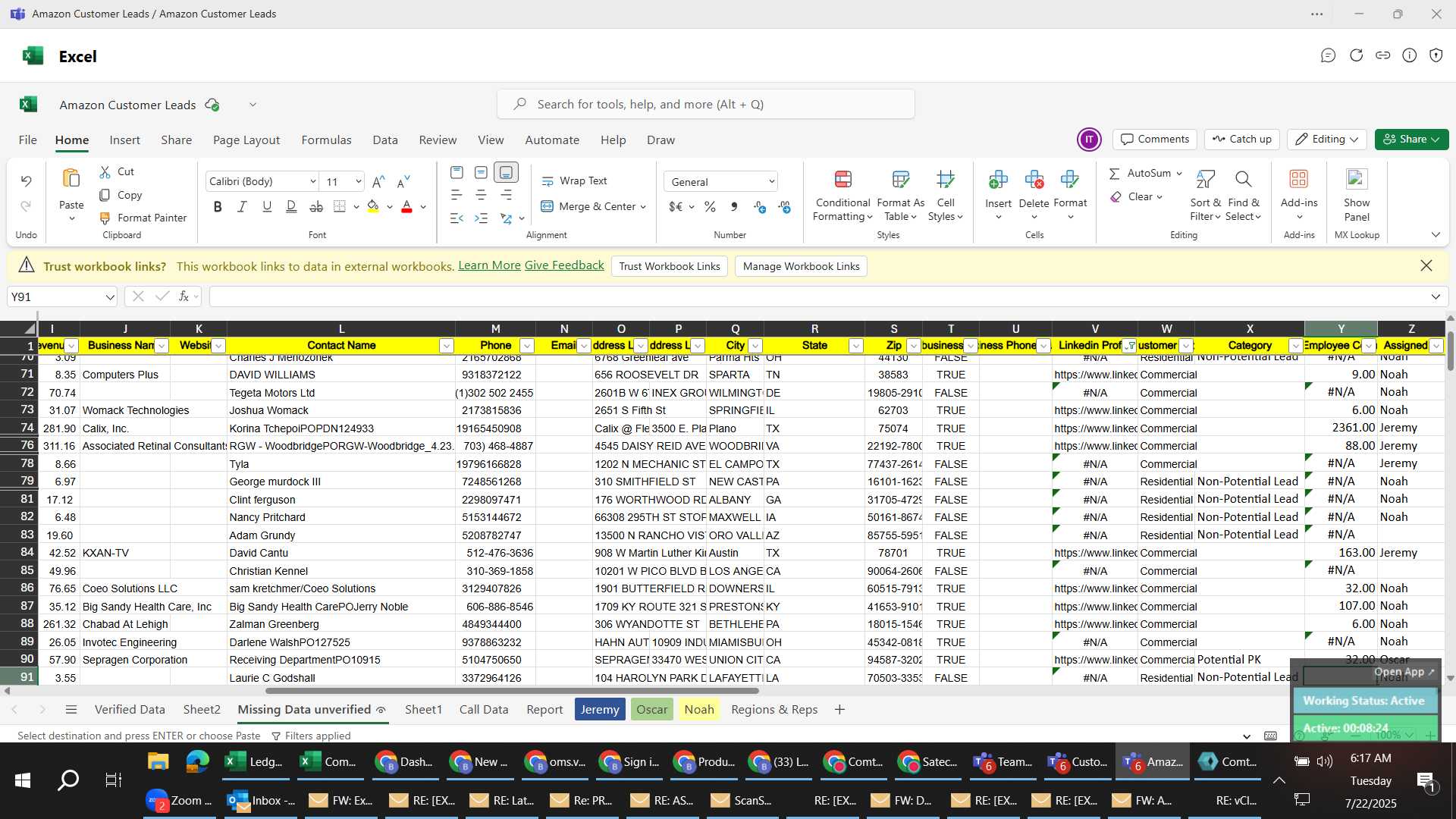
Task: Toggle center horizontal alignment
Action: pyautogui.click(x=481, y=196)
